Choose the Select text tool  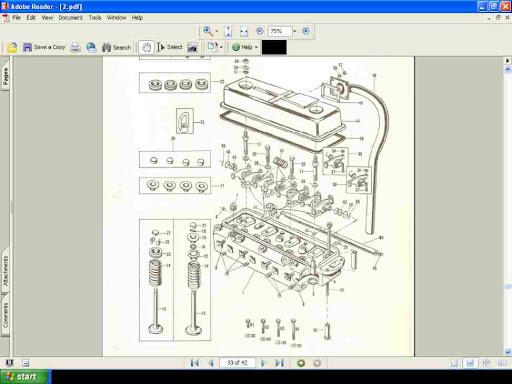(170, 47)
